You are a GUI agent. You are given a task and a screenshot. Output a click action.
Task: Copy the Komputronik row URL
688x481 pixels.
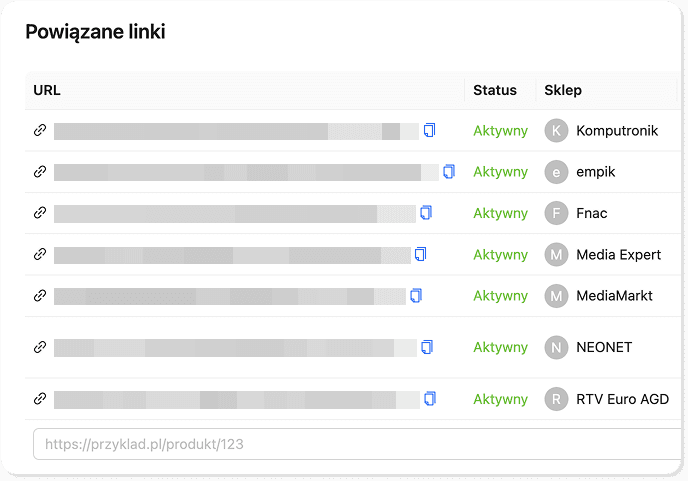click(x=430, y=130)
